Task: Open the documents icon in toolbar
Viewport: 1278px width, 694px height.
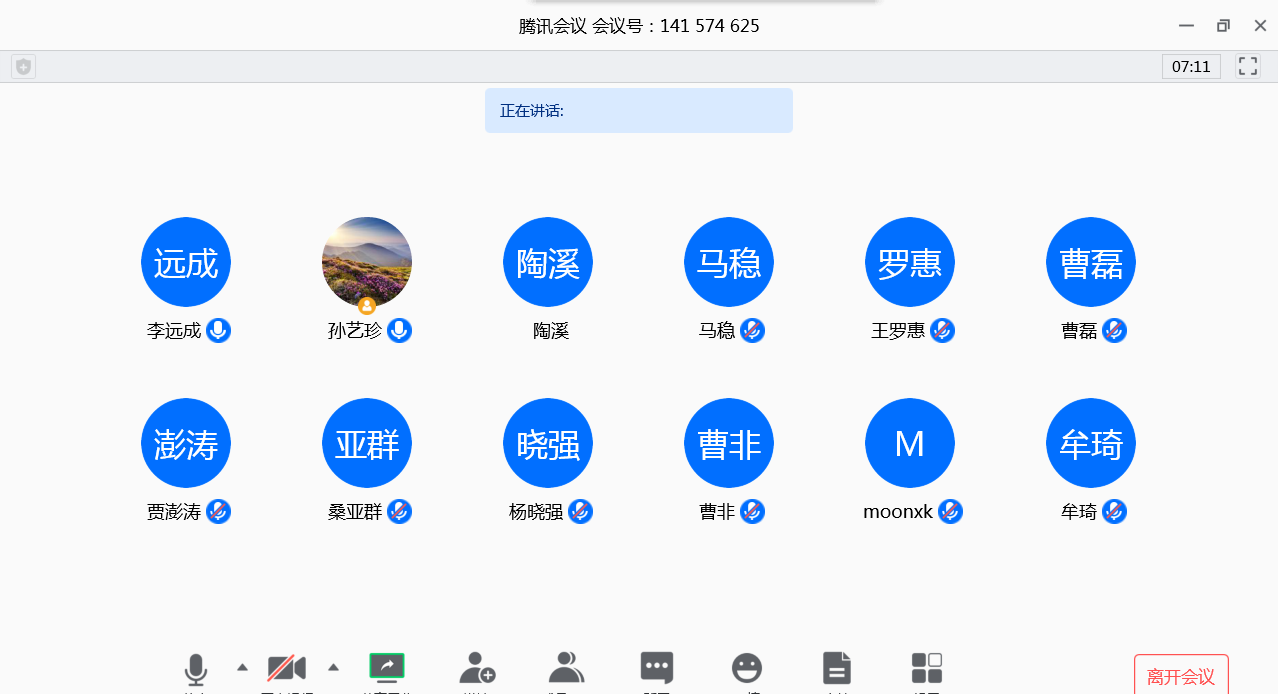Action: 837,668
